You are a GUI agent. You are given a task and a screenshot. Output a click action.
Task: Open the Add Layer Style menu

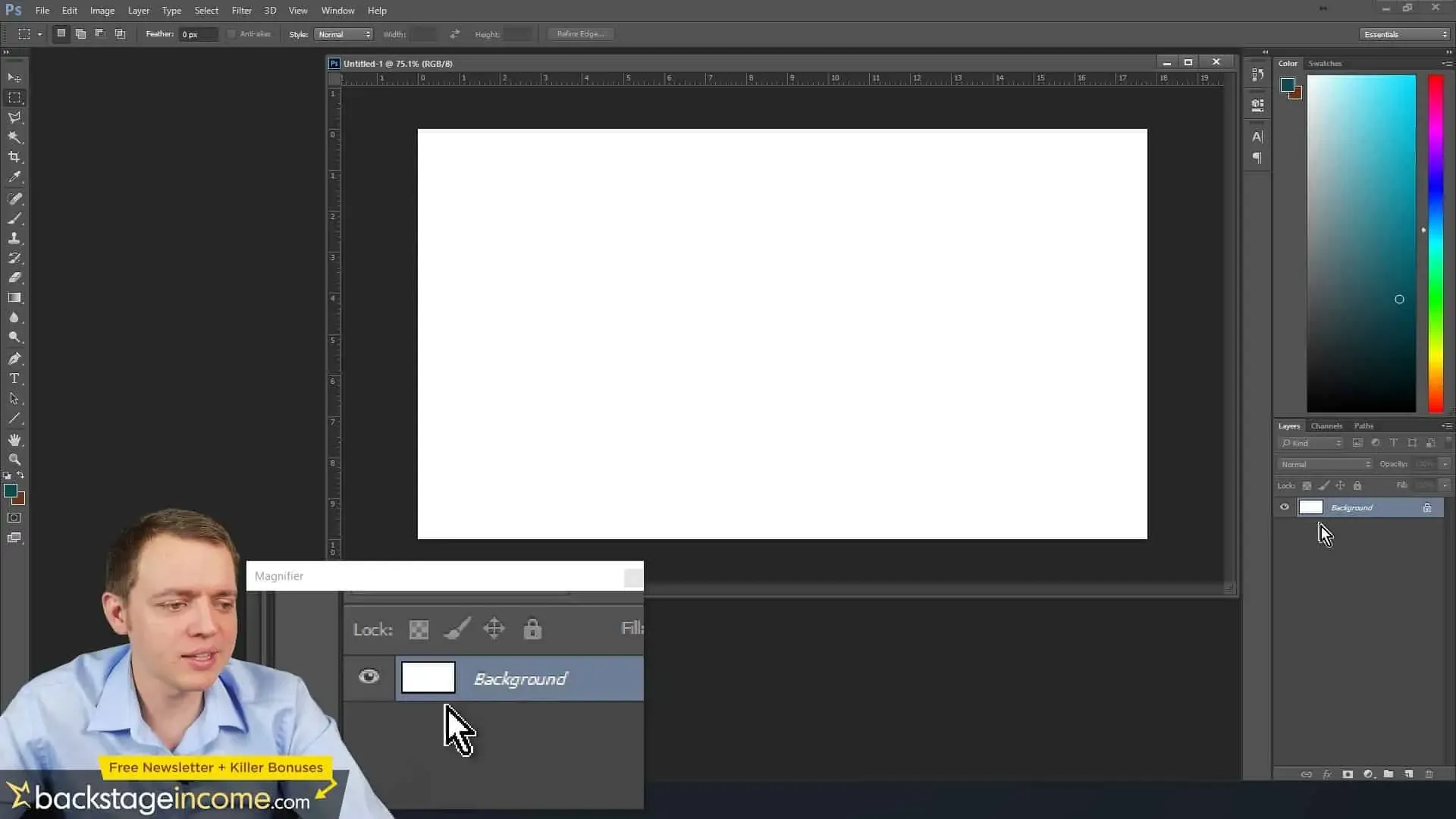tap(1328, 774)
